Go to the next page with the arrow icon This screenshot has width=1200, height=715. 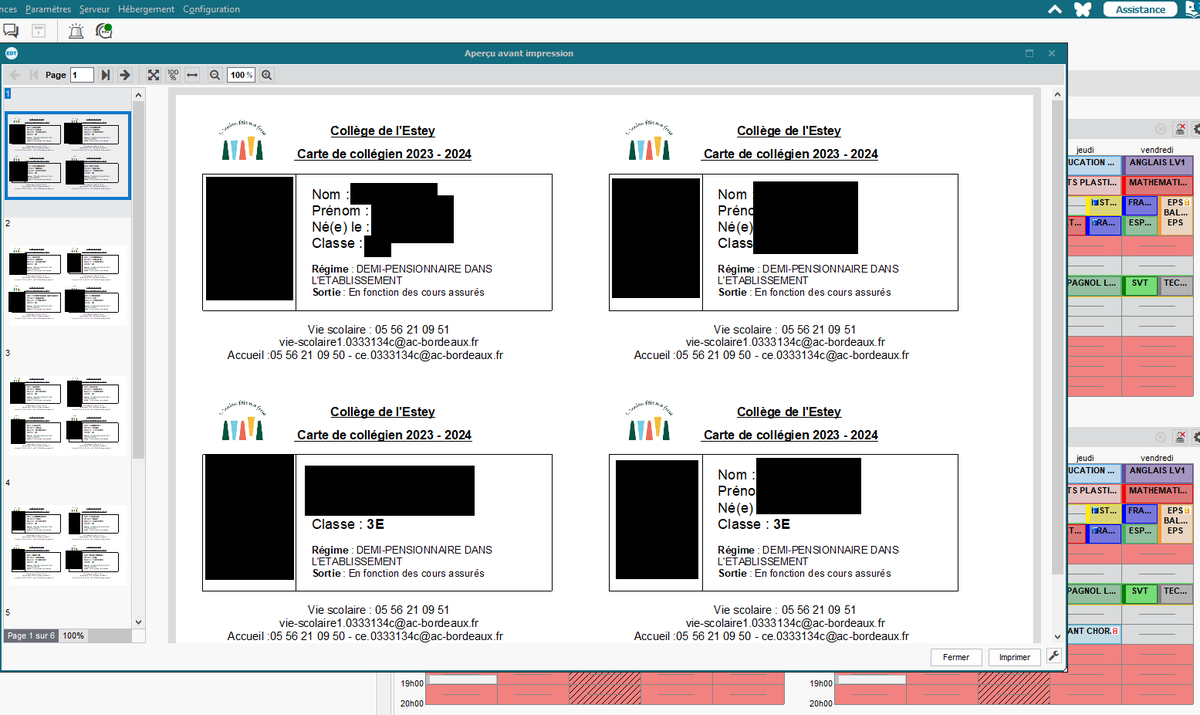pyautogui.click(x=124, y=74)
